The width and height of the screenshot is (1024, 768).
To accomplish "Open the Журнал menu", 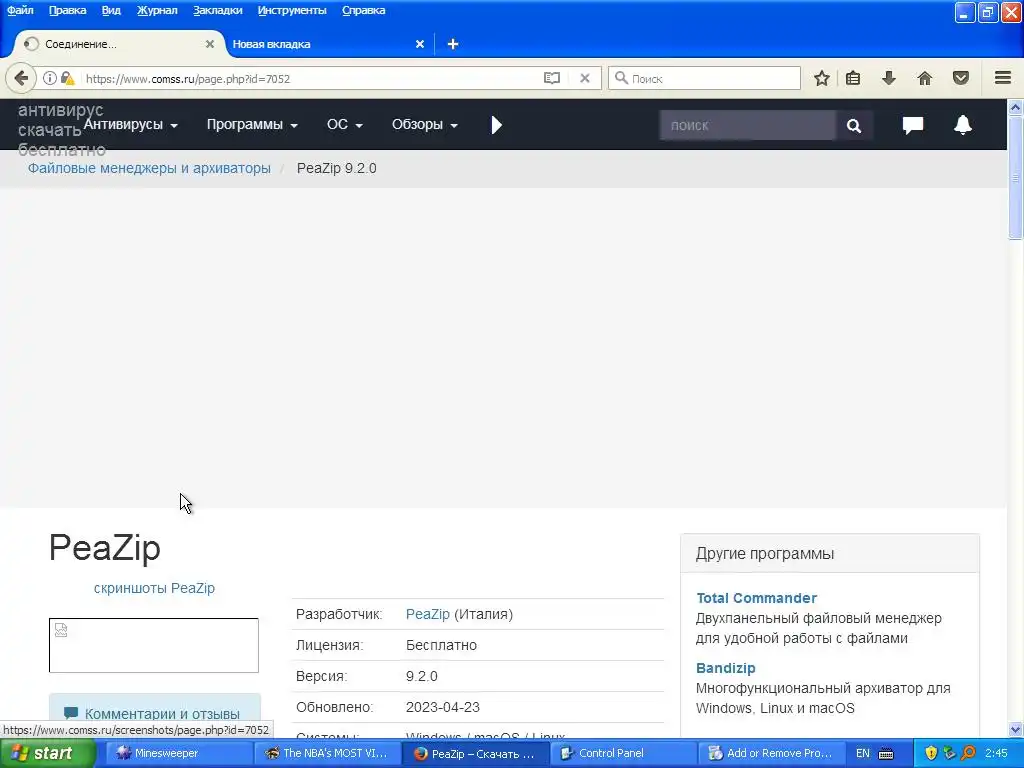I will (157, 10).
